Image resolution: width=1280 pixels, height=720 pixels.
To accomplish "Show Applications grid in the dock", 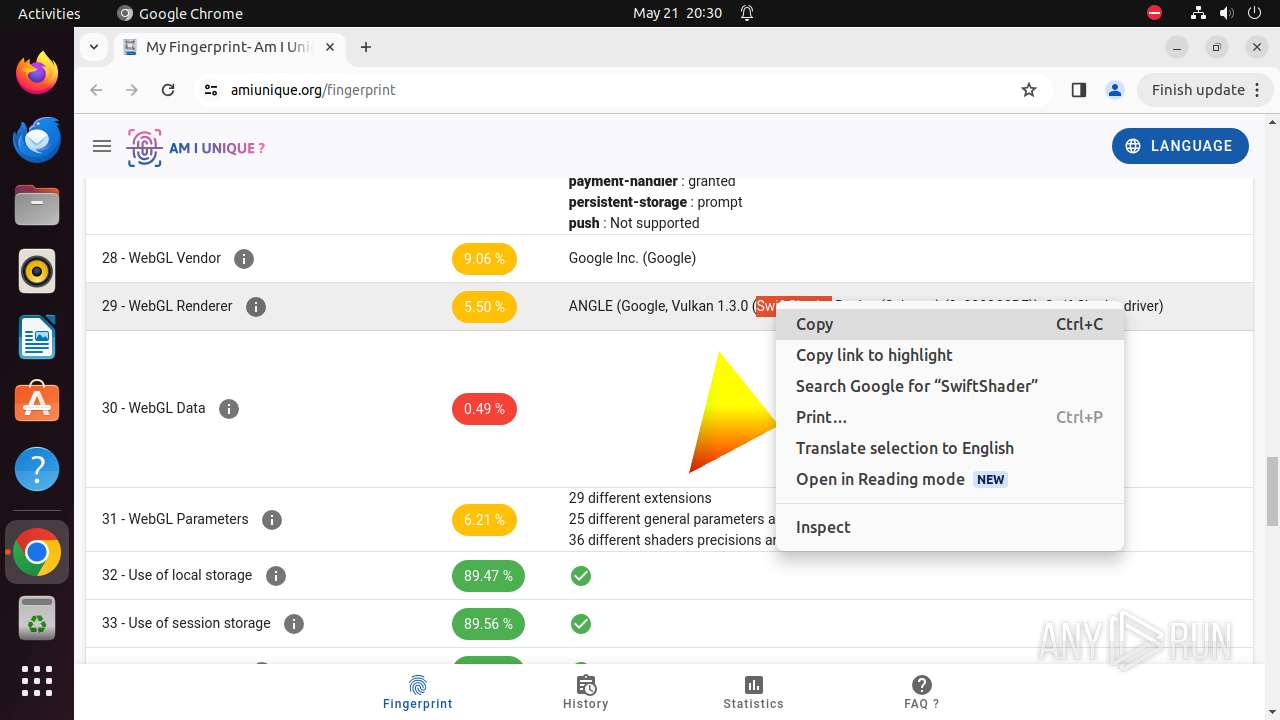I will [37, 681].
